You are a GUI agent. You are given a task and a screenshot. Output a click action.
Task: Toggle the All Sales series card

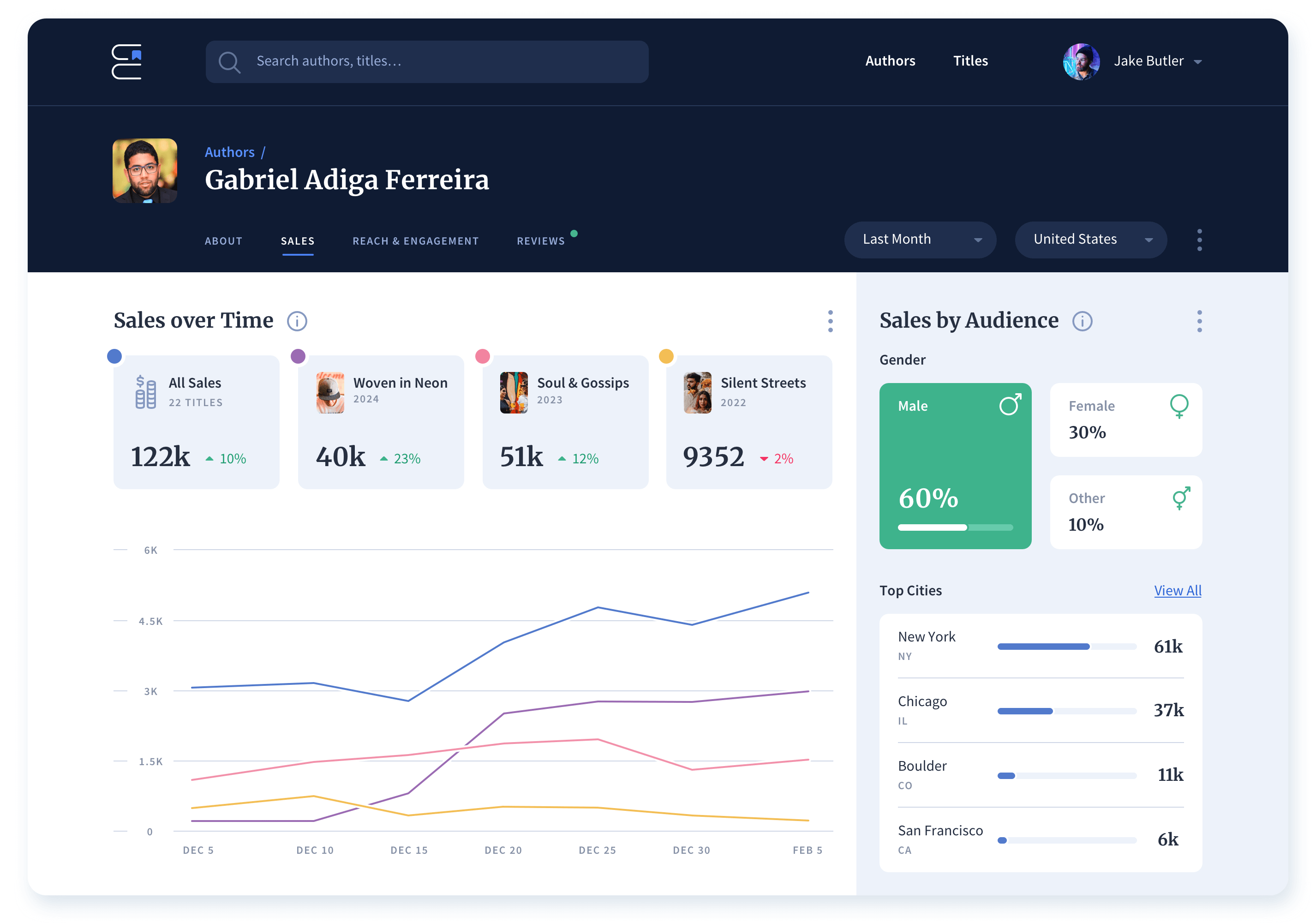pyautogui.click(x=196, y=422)
